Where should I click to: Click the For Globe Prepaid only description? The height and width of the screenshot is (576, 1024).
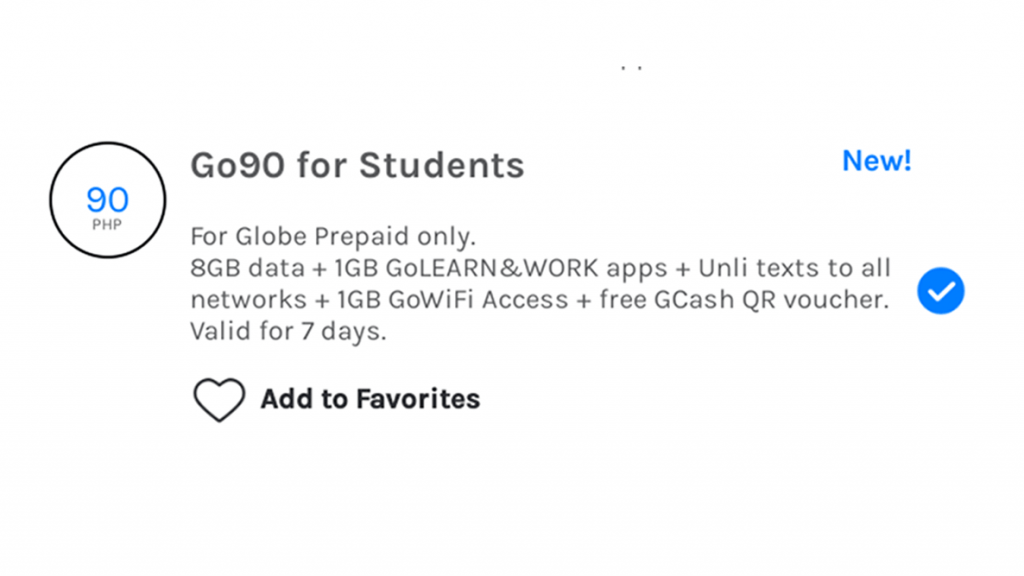tap(333, 236)
